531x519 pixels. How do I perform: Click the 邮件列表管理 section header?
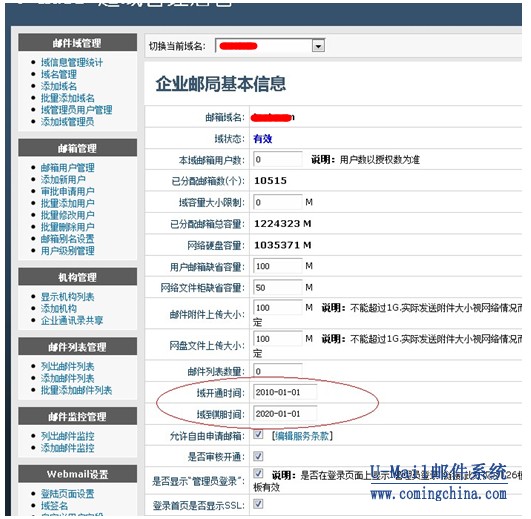click(x=78, y=347)
